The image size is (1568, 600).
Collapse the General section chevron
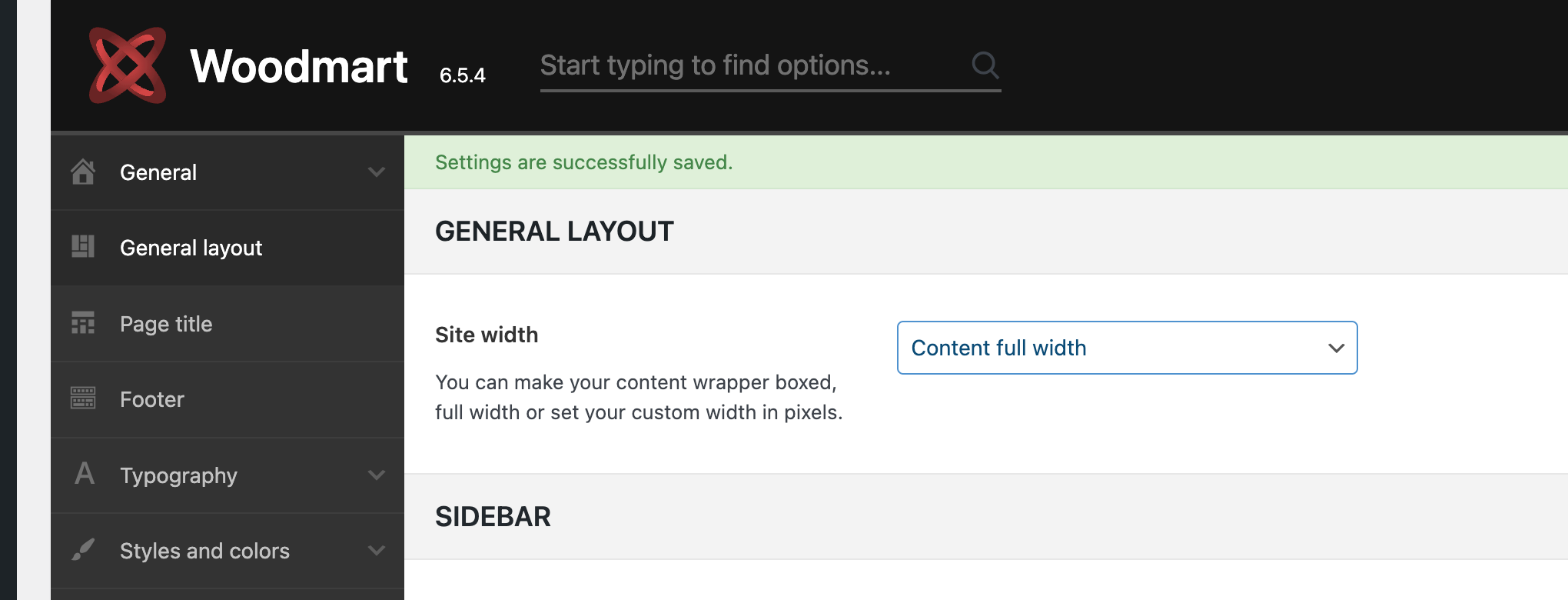coord(377,172)
